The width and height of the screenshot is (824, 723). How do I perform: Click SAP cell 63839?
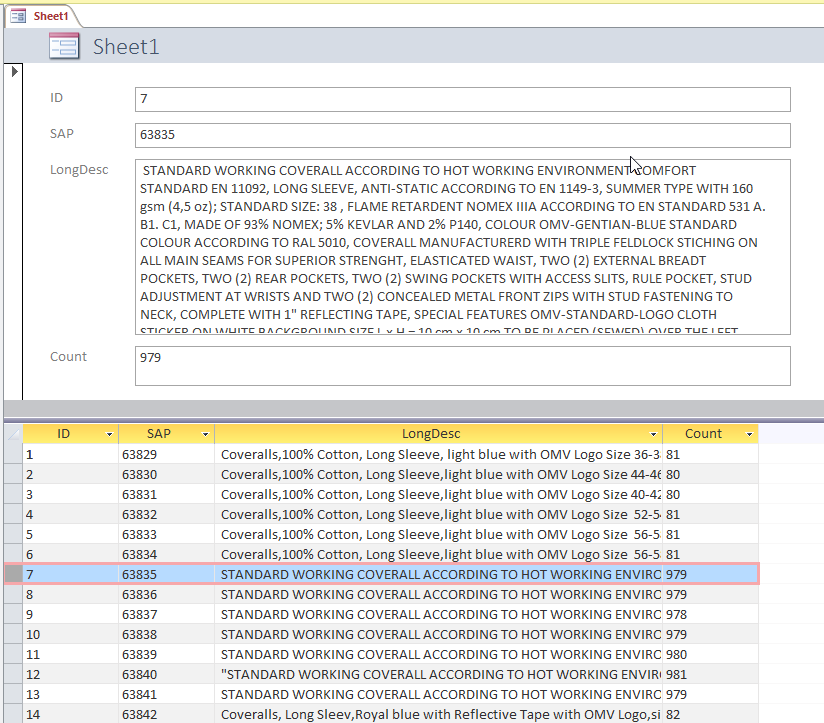(167, 654)
